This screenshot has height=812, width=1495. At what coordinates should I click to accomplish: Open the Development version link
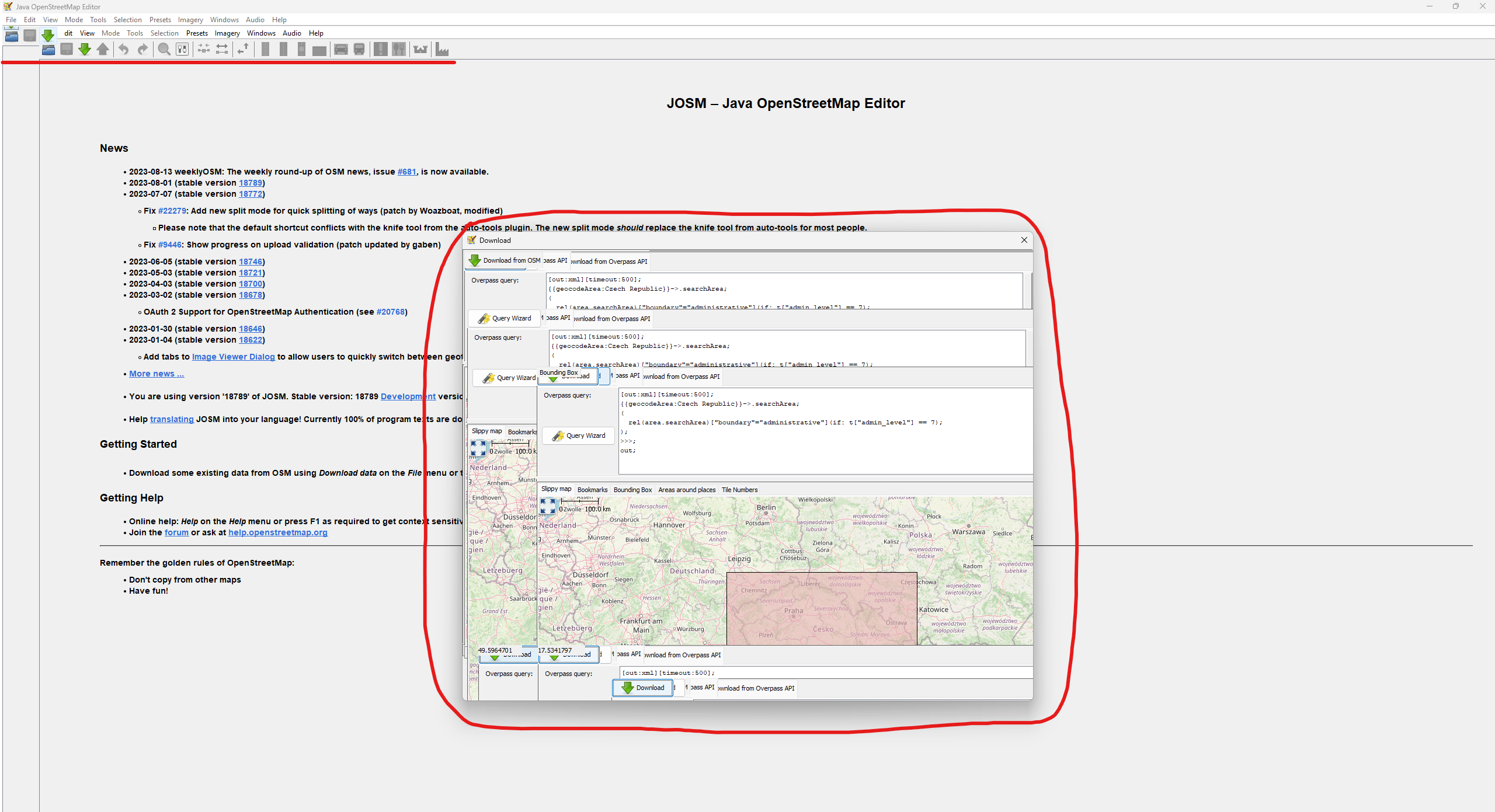[x=408, y=396]
